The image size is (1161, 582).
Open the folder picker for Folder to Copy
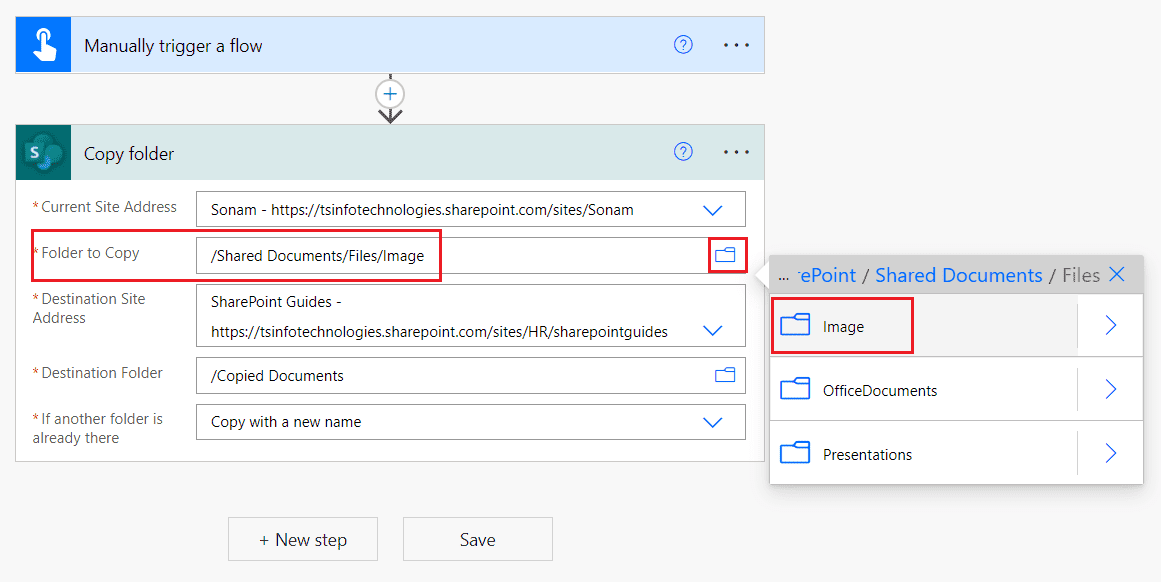point(725,255)
